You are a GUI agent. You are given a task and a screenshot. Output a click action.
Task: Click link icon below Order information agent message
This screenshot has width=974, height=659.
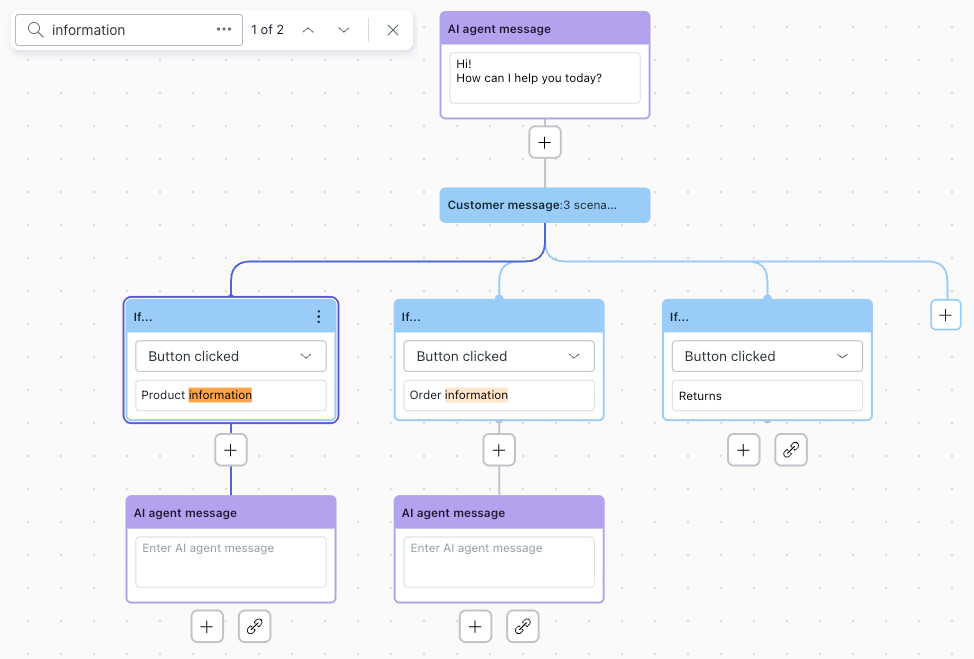[523, 627]
